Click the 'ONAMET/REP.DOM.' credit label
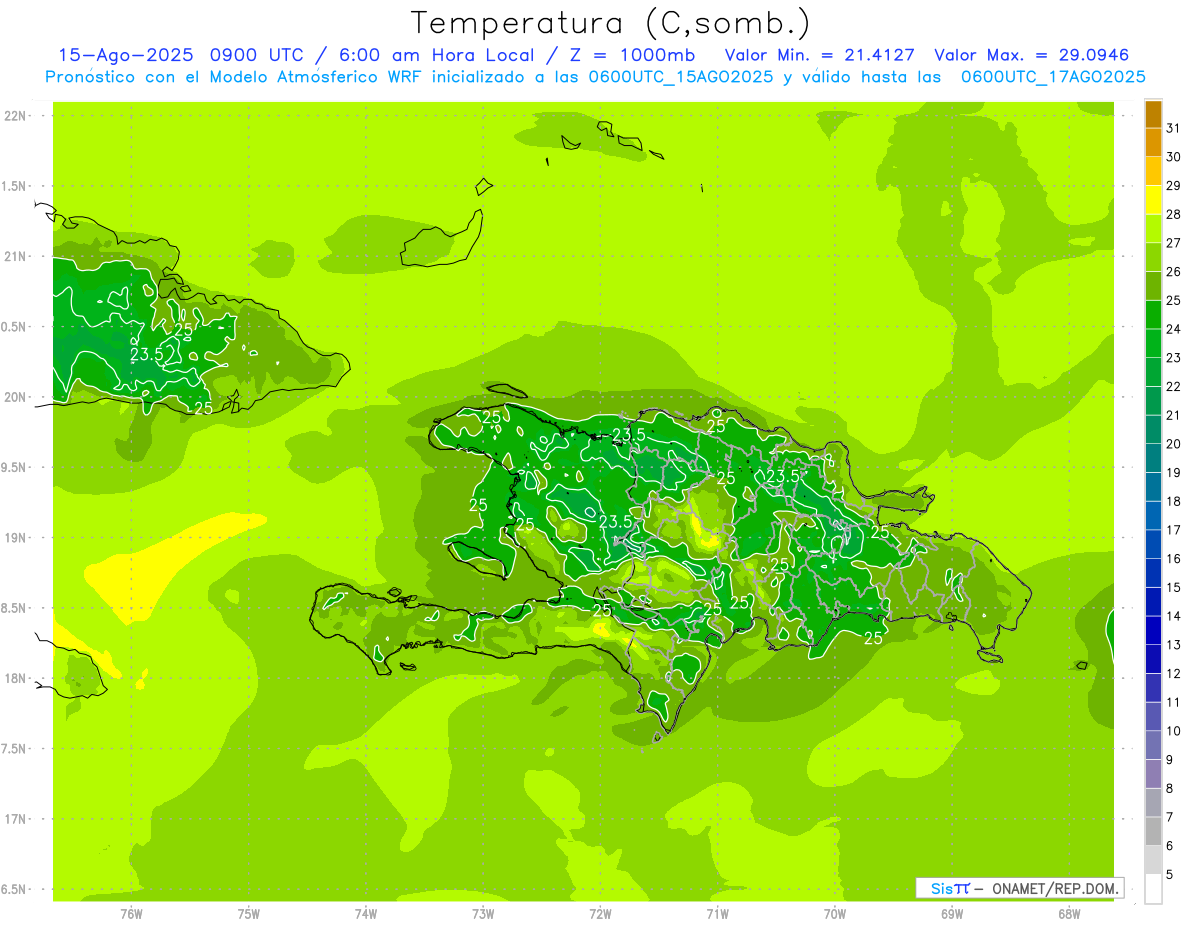Viewport: 1200px width, 927px height. pos(1056,888)
